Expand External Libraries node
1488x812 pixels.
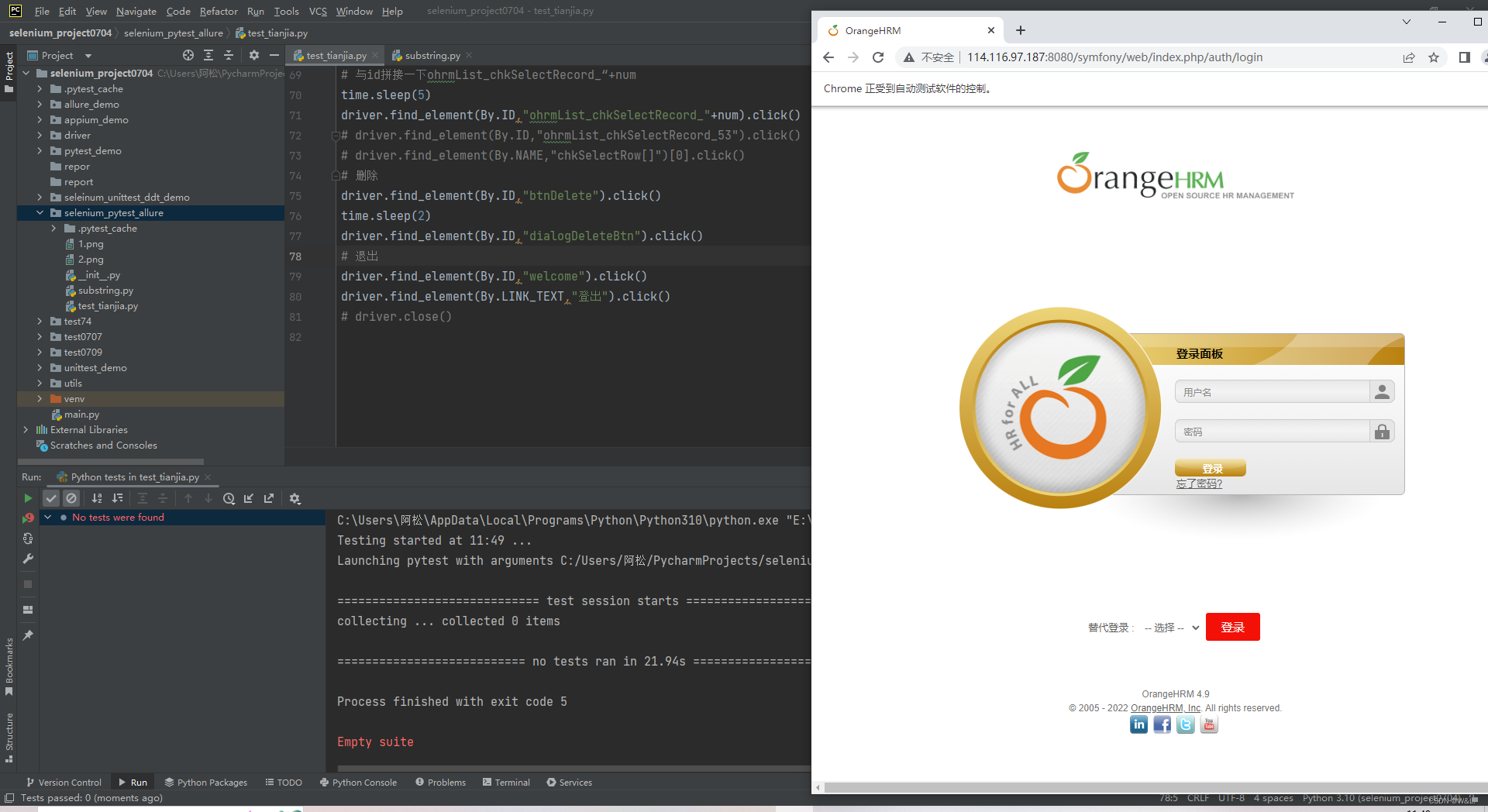[x=26, y=429]
